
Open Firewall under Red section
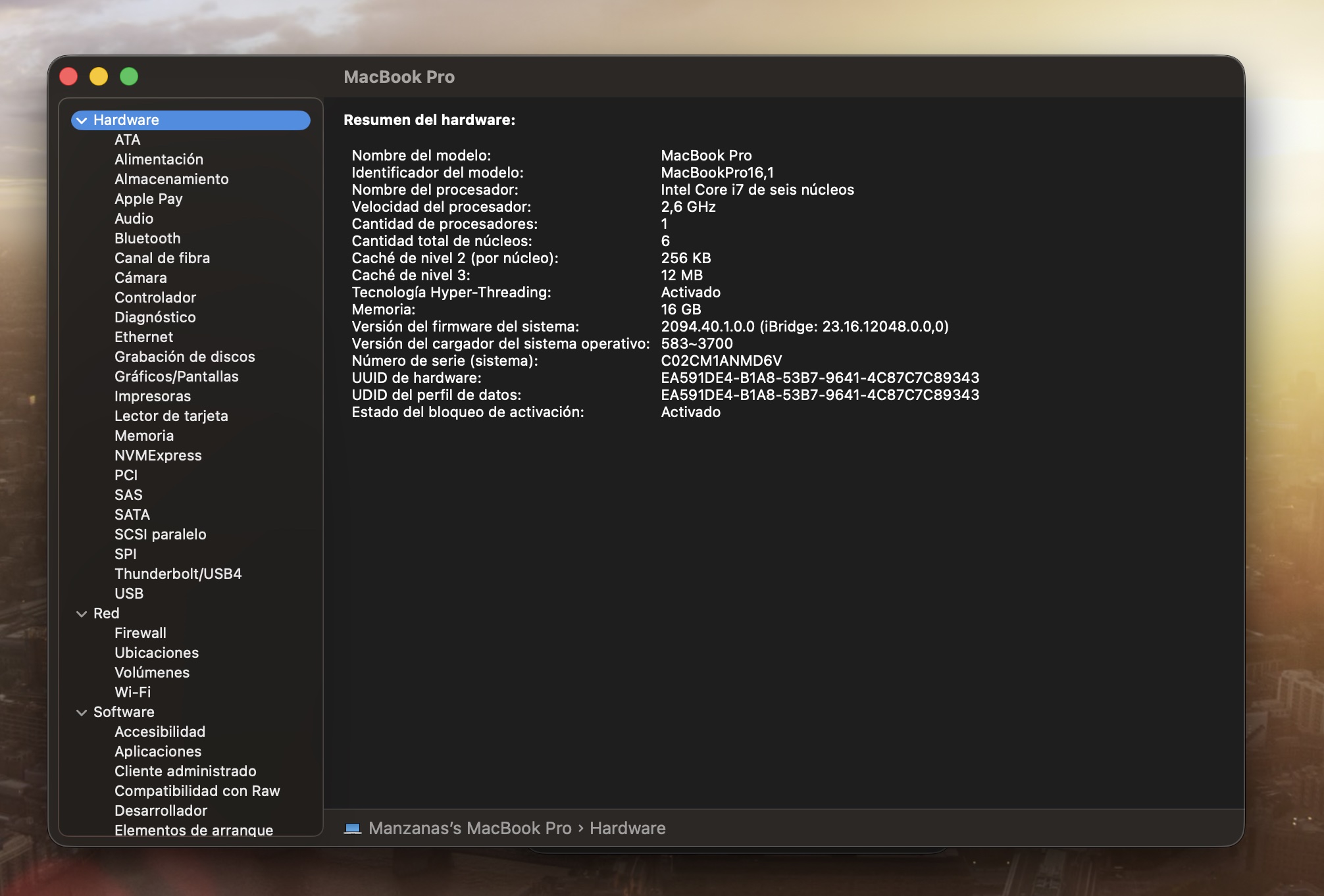tap(140, 633)
